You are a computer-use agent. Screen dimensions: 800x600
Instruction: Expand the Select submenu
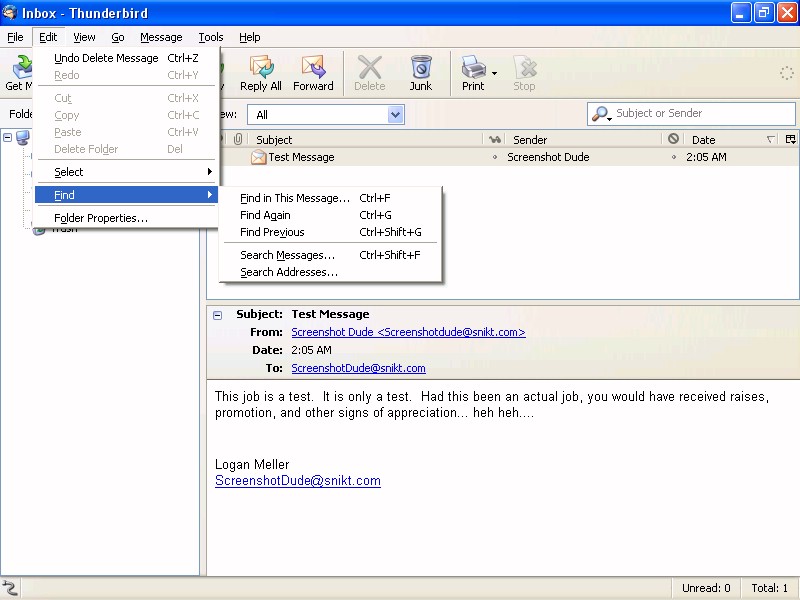[x=128, y=172]
